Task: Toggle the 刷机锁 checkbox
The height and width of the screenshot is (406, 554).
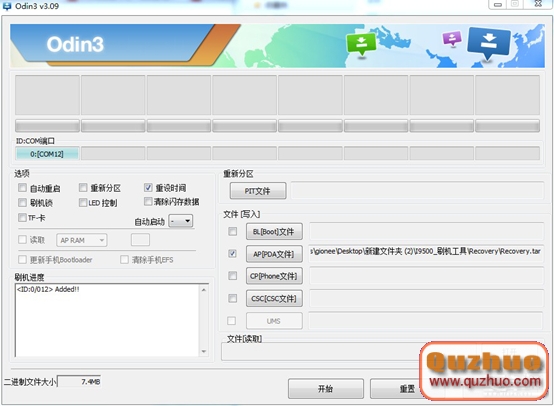Action: click(x=22, y=202)
